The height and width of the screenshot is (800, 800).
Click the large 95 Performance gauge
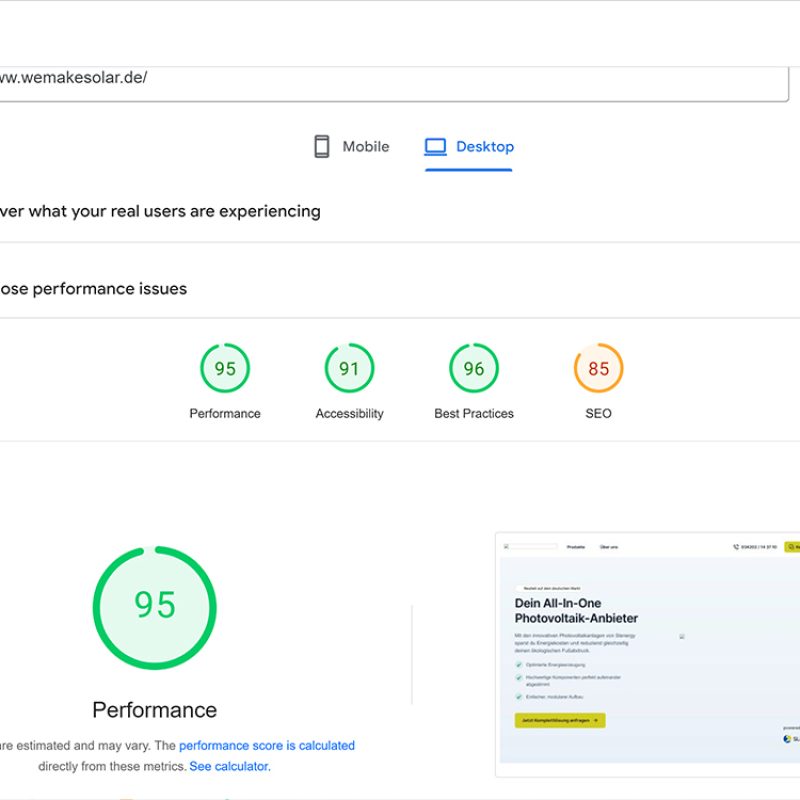click(155, 606)
